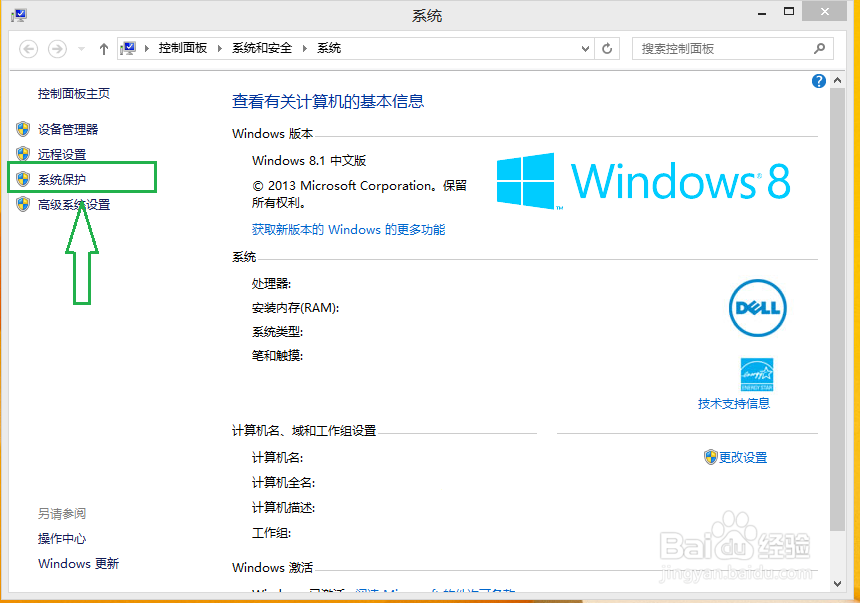This screenshot has height=603, width=860.
Task: Open 控制面板主页 link
Action: pos(73,94)
